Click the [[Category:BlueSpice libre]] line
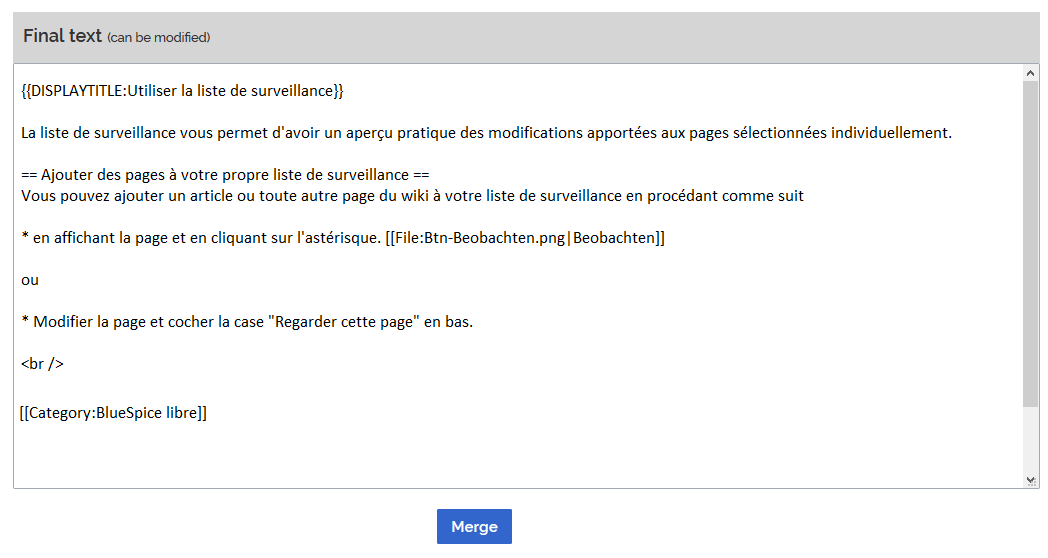This screenshot has width=1048, height=558. point(114,413)
